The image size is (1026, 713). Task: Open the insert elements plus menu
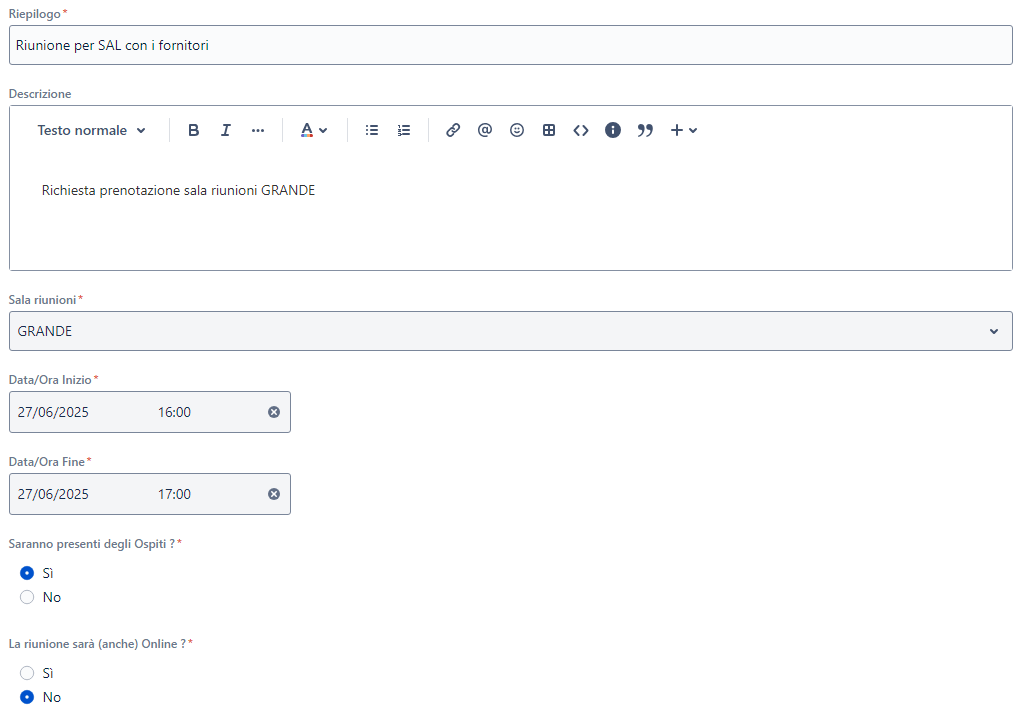point(684,130)
